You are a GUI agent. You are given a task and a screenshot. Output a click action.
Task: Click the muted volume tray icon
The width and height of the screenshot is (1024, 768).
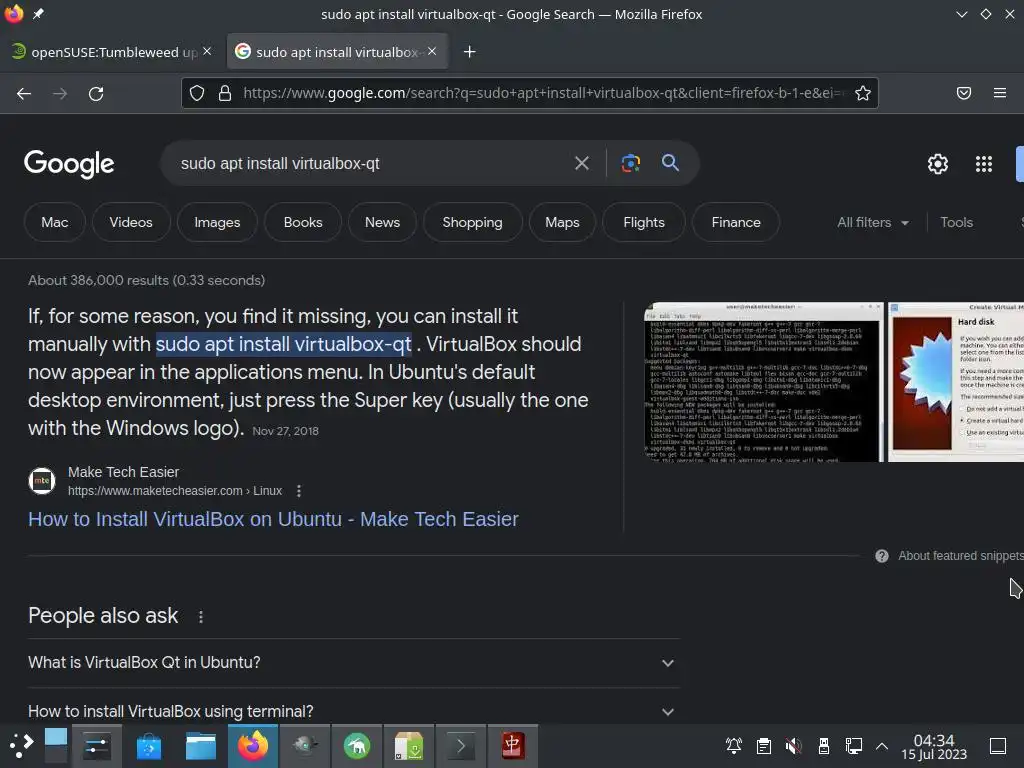point(793,746)
